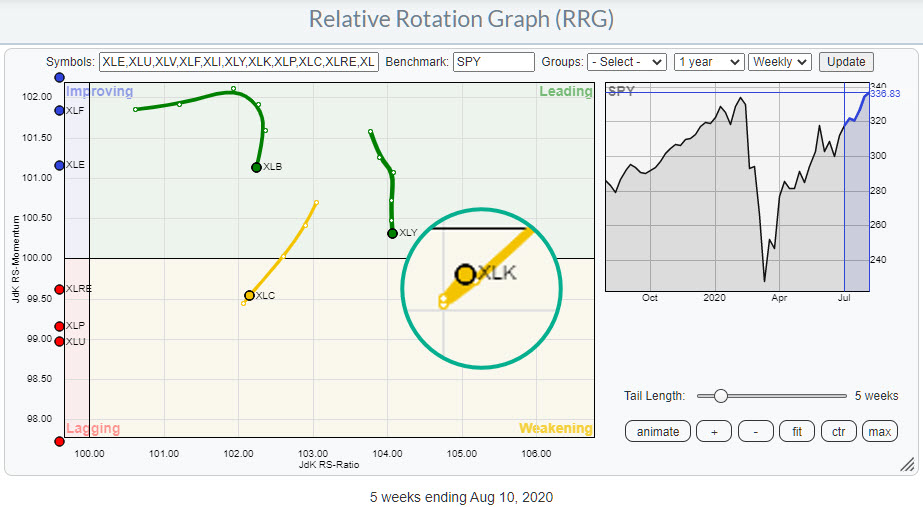The width and height of the screenshot is (923, 507).
Task: Click the XLK highlighted data point
Action: (464, 273)
